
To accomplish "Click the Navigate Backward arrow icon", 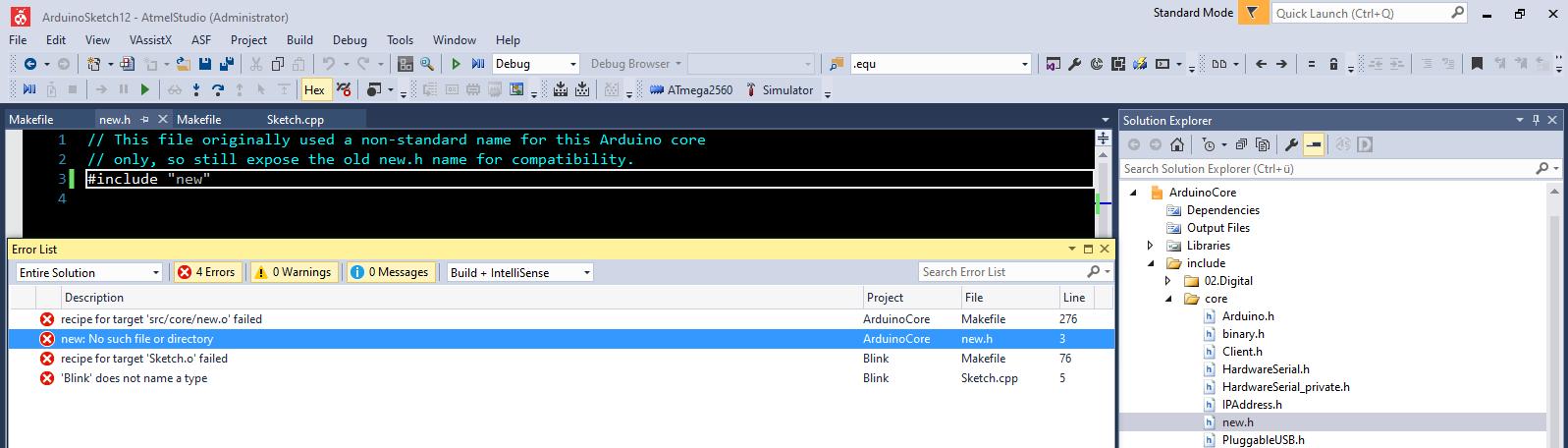I will [29, 64].
